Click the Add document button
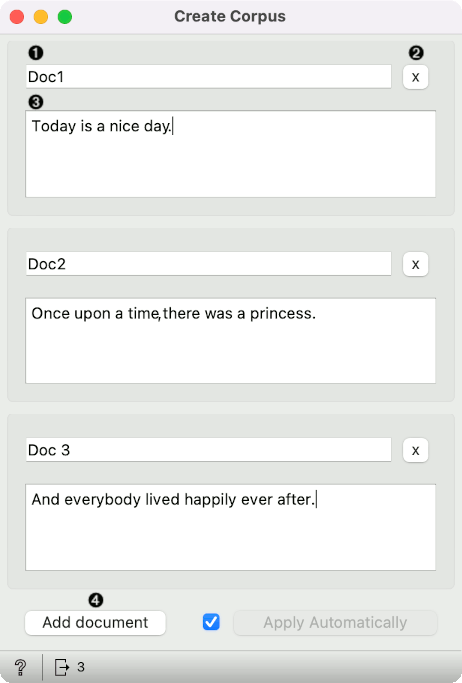The height and width of the screenshot is (683, 462). click(x=95, y=622)
